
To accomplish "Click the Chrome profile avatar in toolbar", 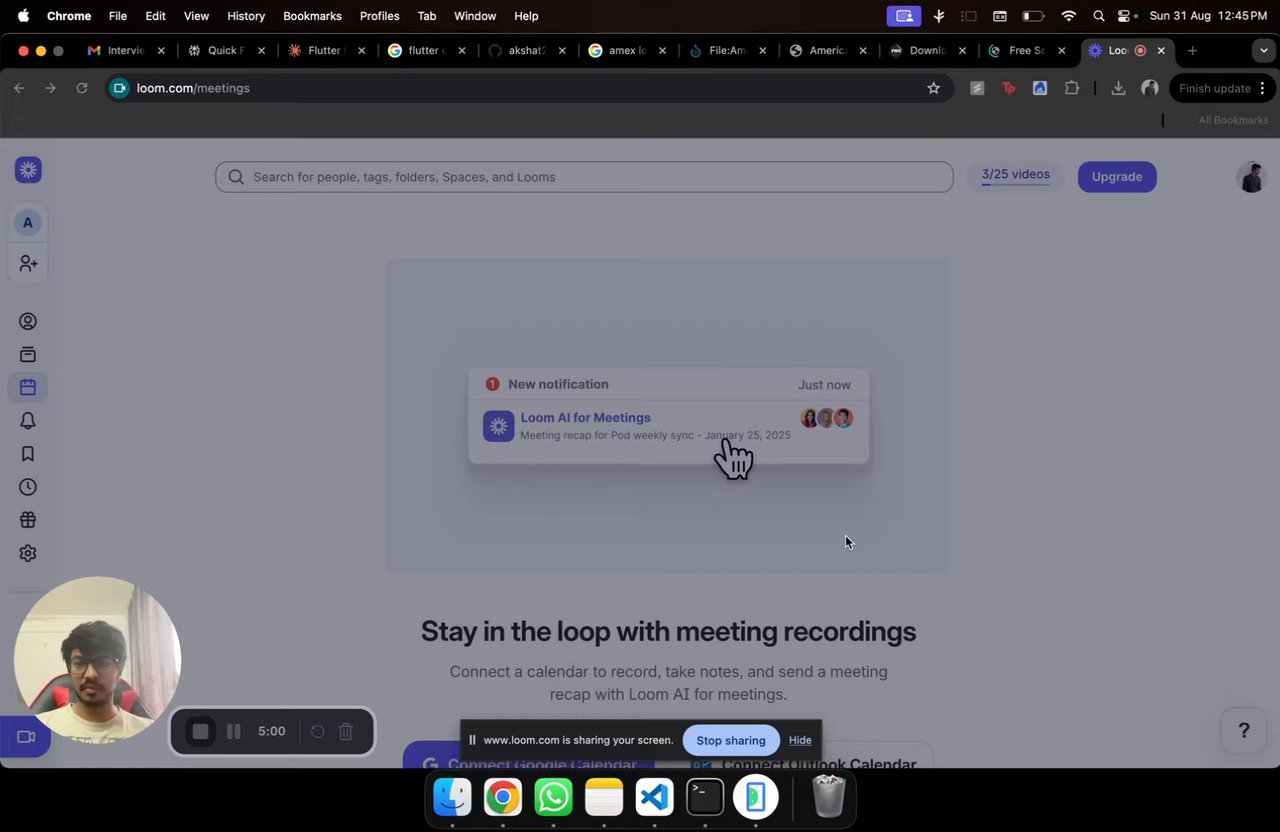I will coord(1150,88).
